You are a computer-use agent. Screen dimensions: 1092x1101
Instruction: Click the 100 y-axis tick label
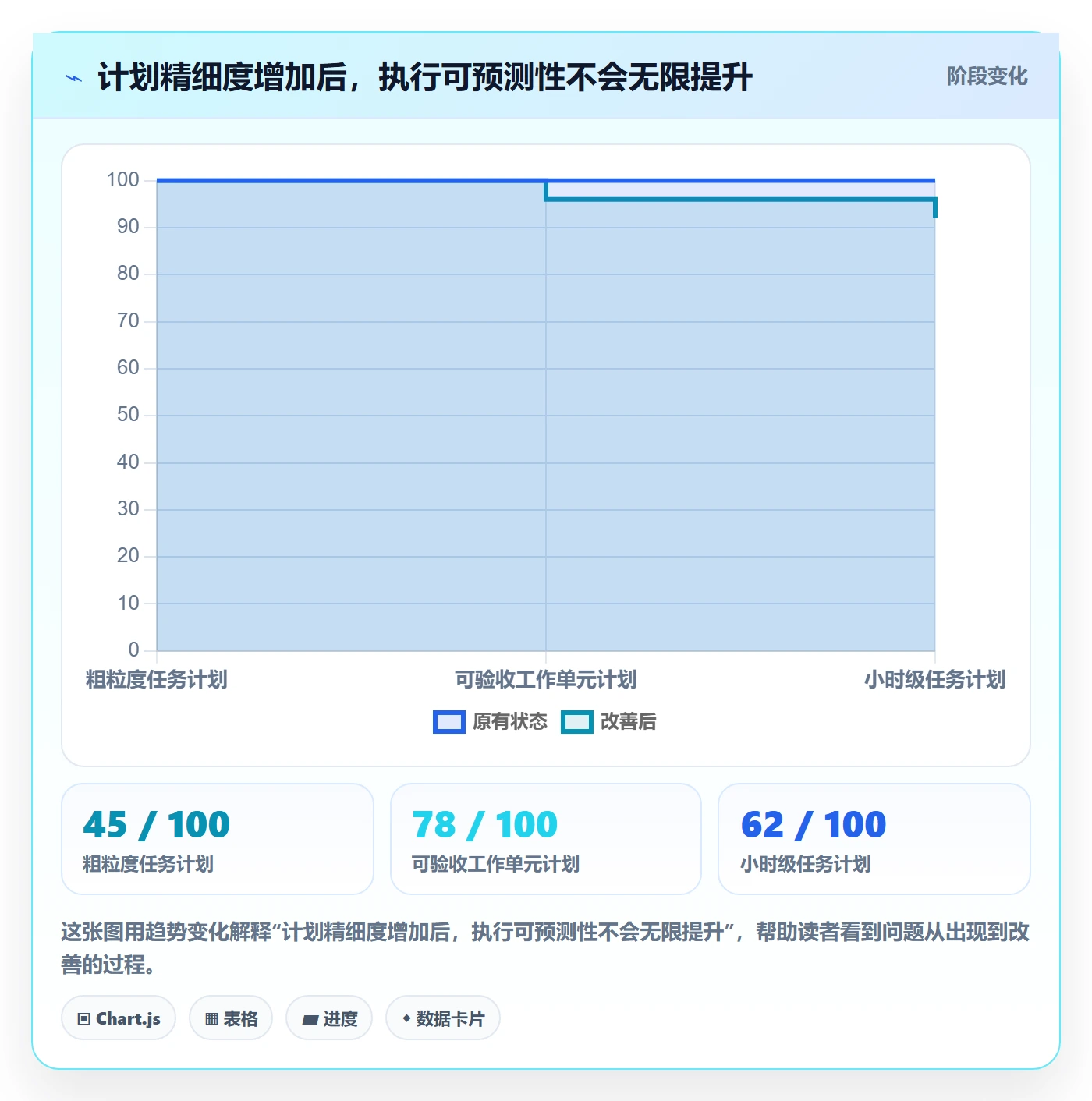122,180
